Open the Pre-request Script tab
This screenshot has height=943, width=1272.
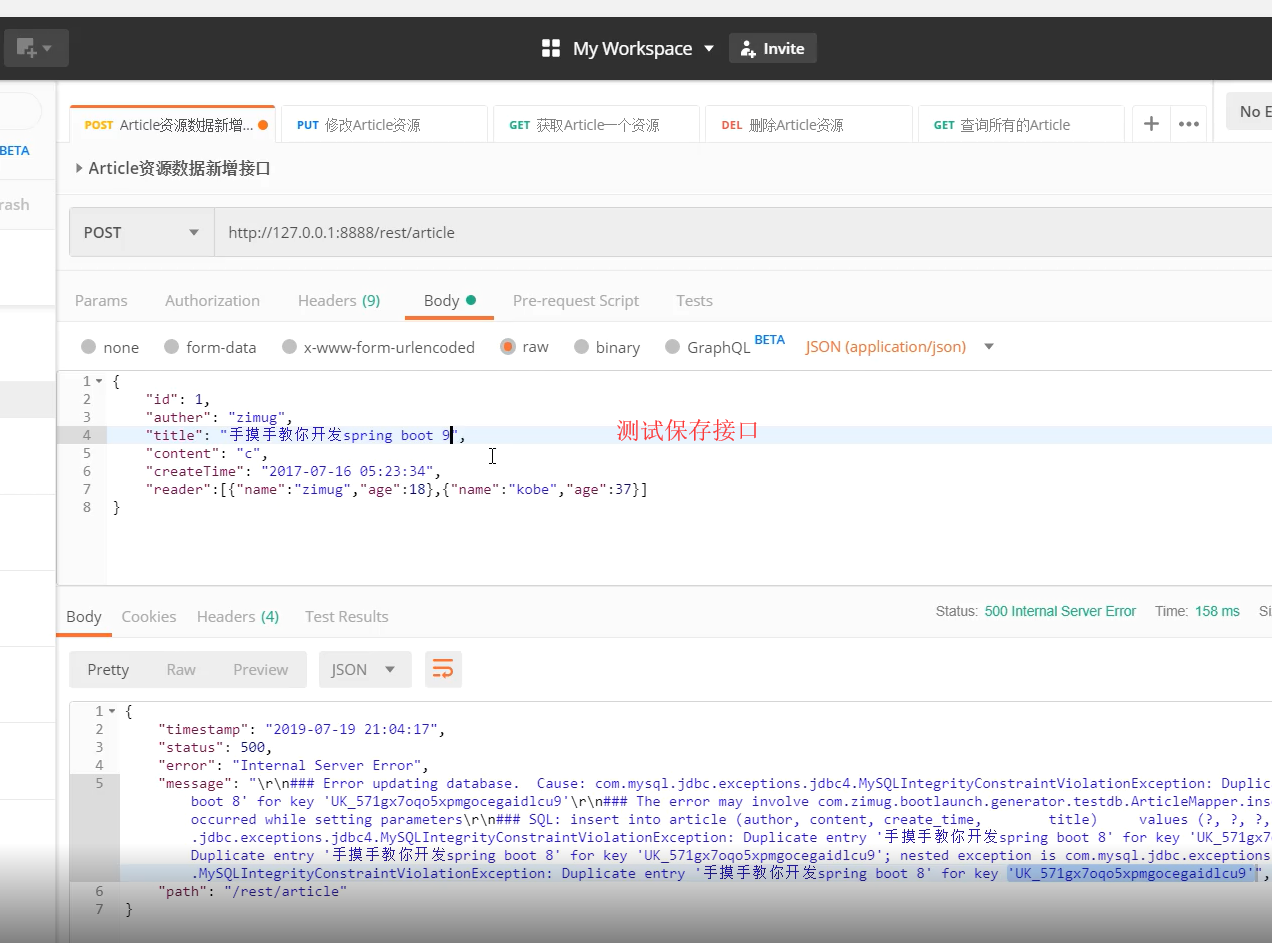(576, 300)
